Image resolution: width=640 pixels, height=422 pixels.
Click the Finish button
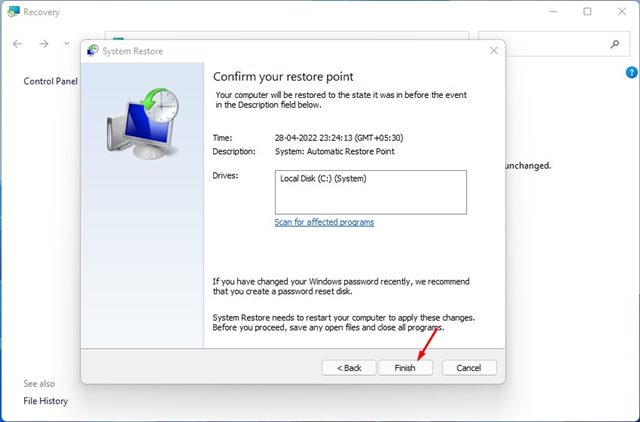pos(405,368)
